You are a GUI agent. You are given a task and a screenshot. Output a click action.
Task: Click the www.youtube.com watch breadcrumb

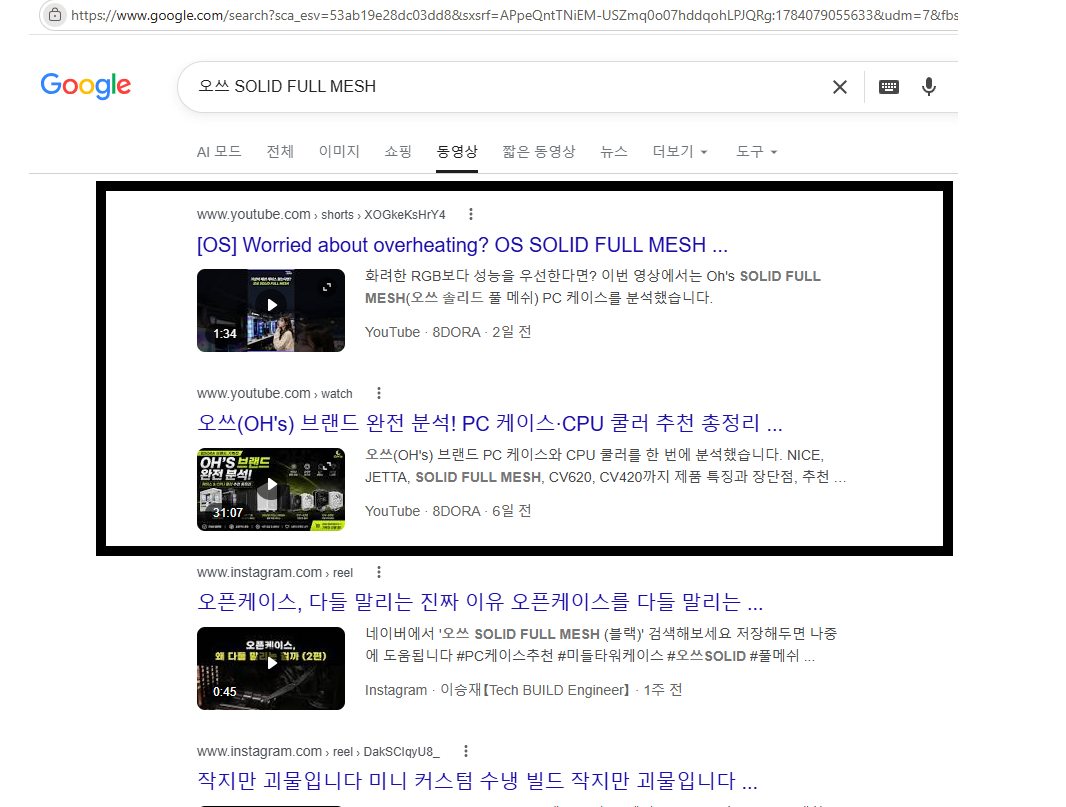275,394
